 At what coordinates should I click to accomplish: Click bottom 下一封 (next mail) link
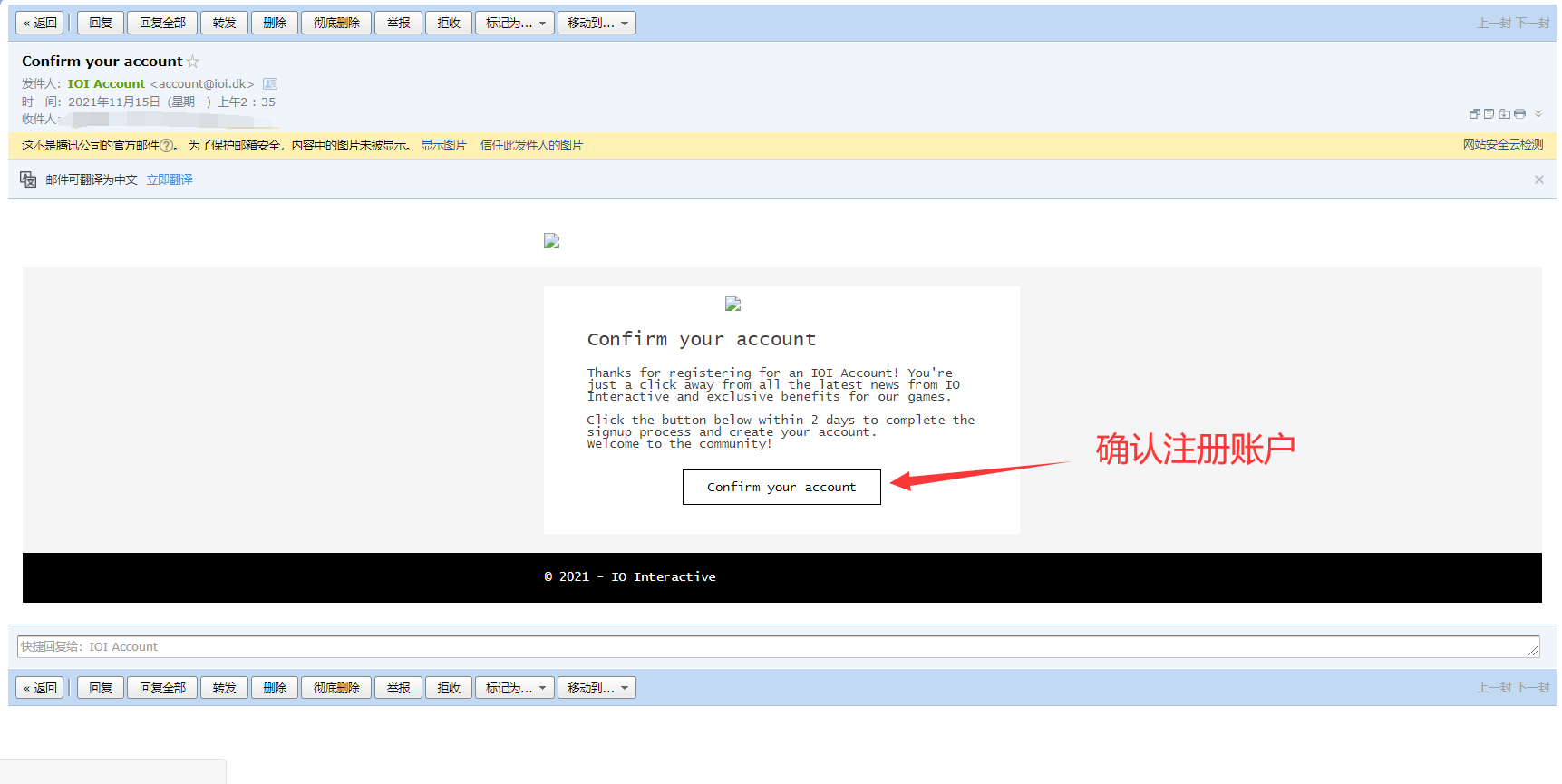pyautogui.click(x=1532, y=687)
